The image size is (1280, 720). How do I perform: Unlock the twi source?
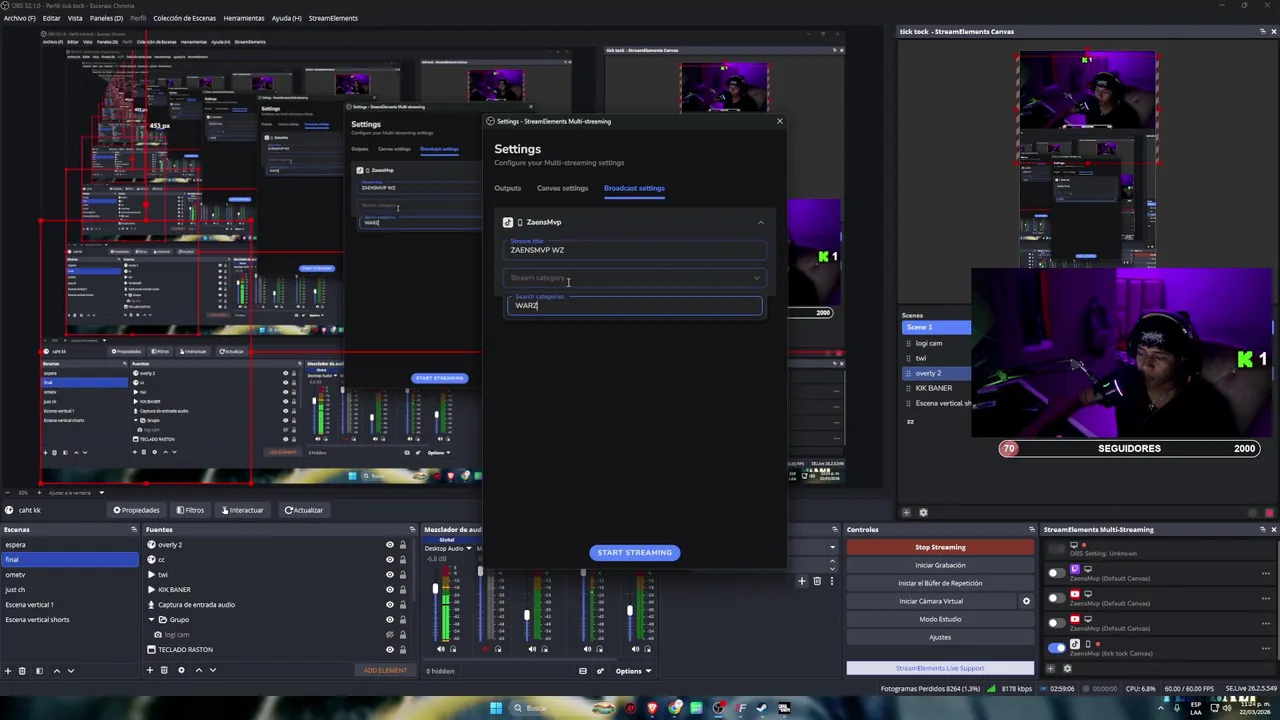pyautogui.click(x=403, y=575)
